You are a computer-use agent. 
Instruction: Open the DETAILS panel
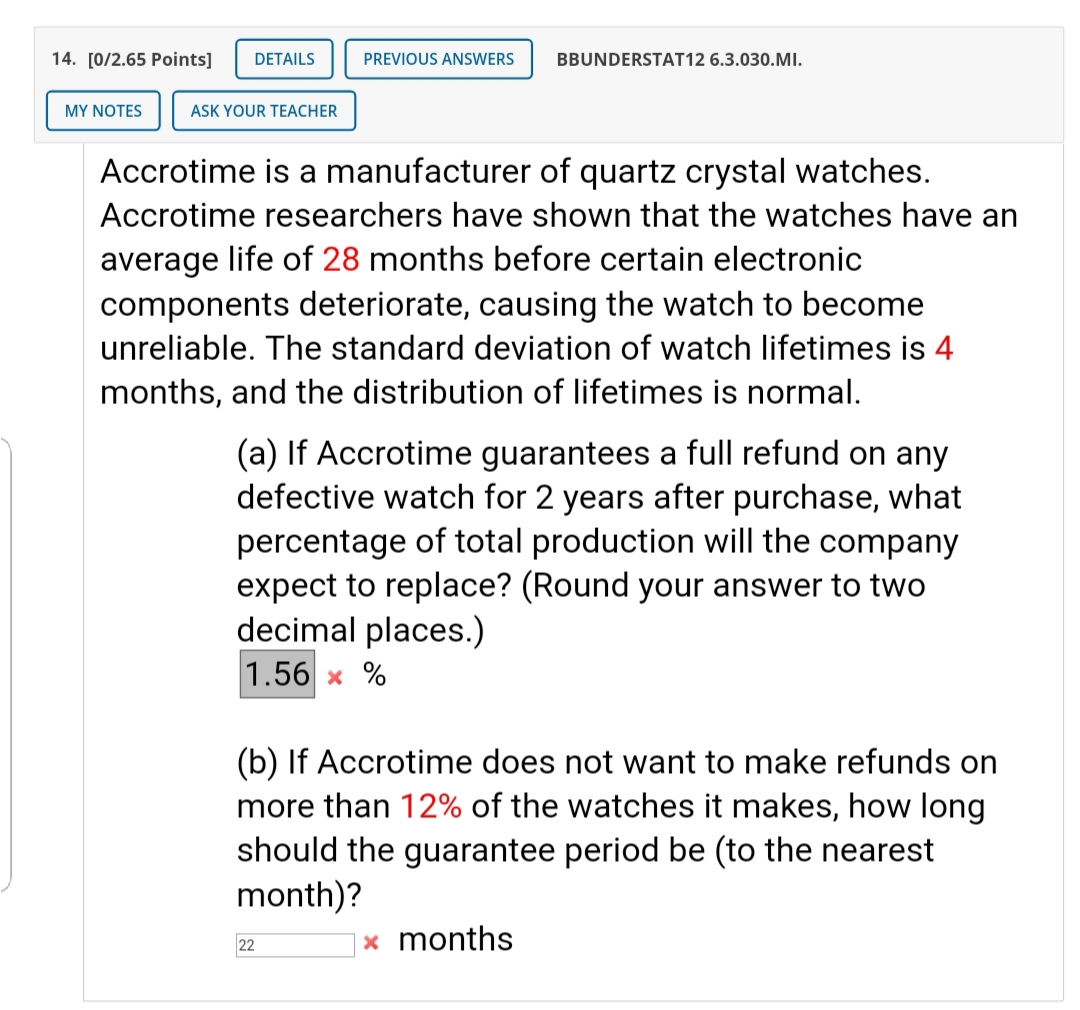283,59
